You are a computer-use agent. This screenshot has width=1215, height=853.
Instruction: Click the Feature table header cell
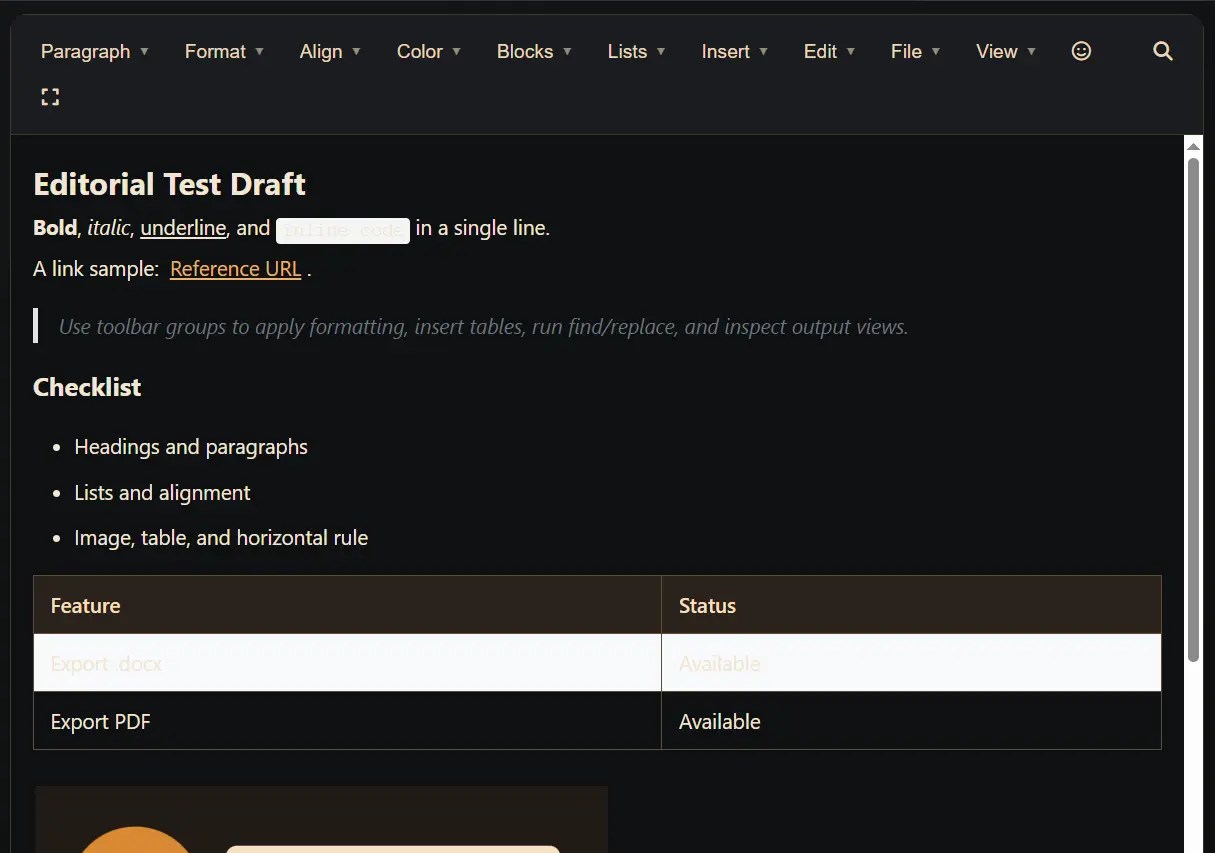[x=347, y=605]
